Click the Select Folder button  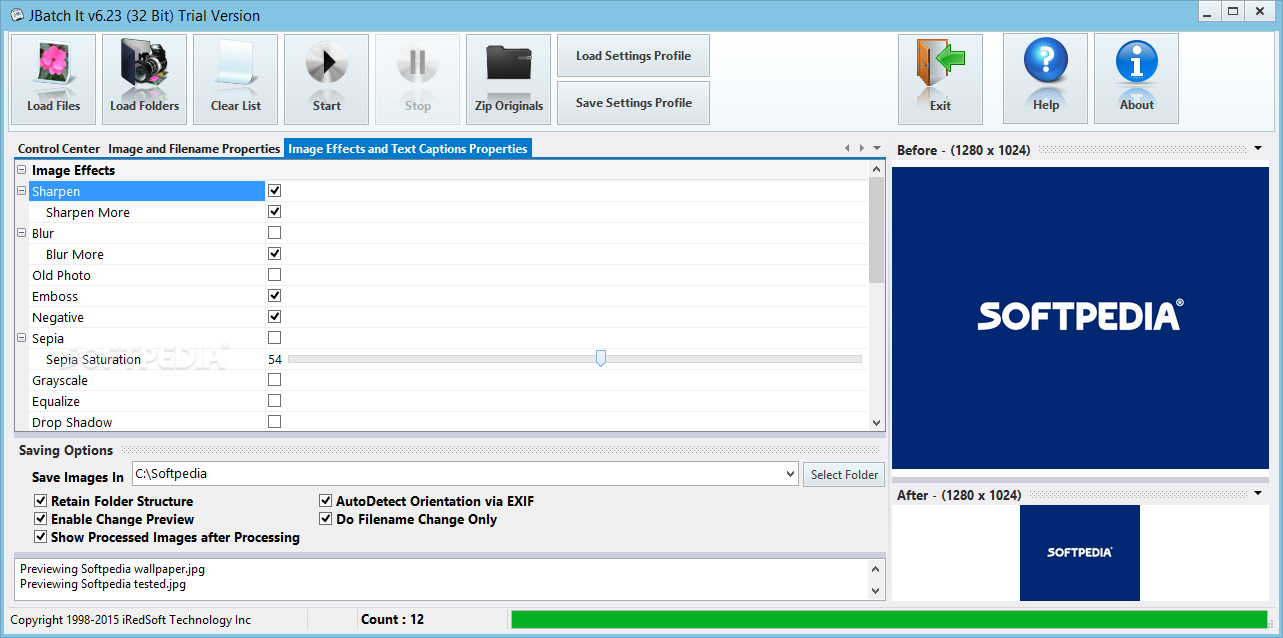point(844,474)
